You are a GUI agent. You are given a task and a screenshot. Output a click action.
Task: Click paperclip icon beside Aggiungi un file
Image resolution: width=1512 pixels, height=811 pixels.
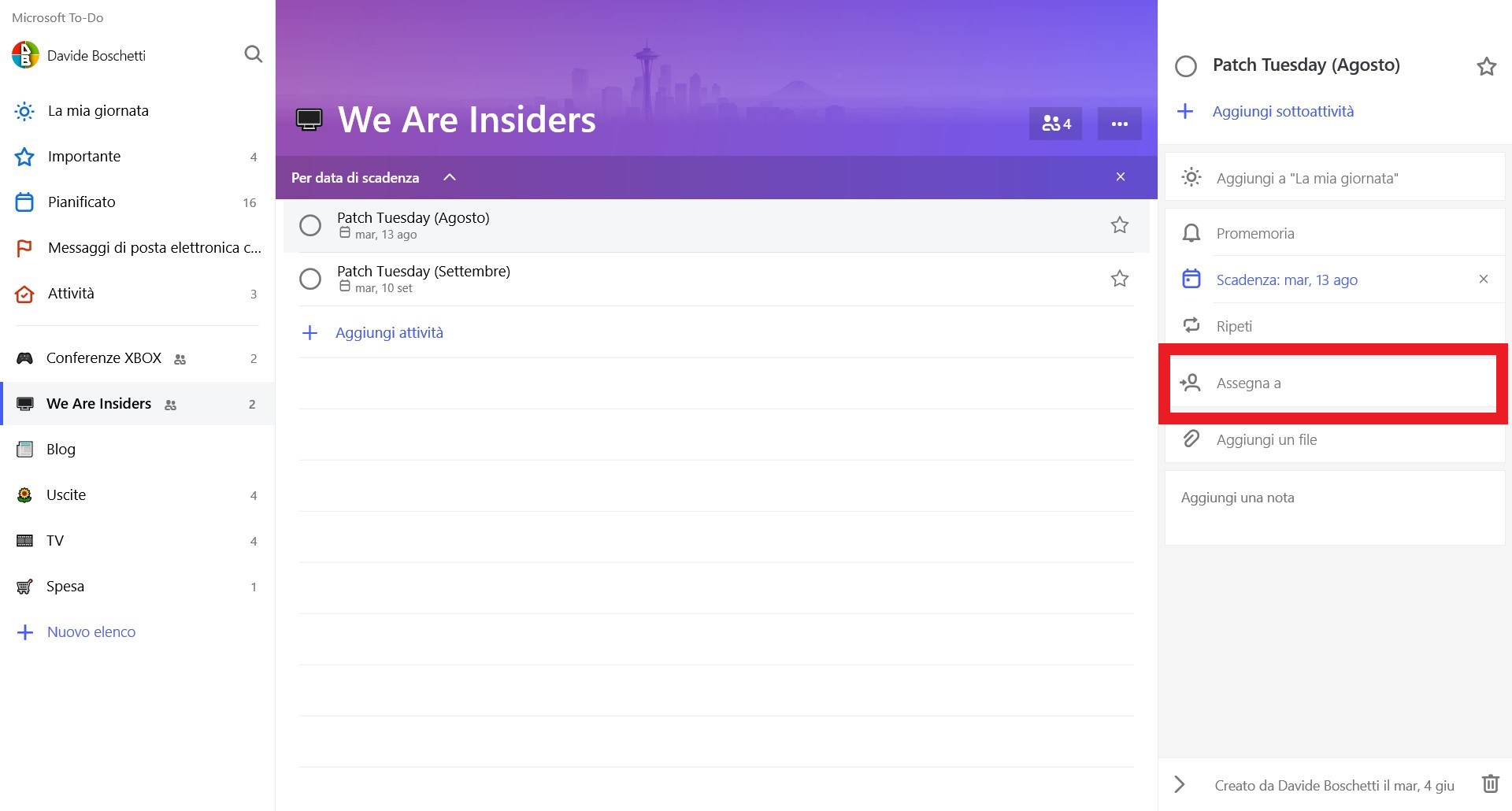(1191, 439)
